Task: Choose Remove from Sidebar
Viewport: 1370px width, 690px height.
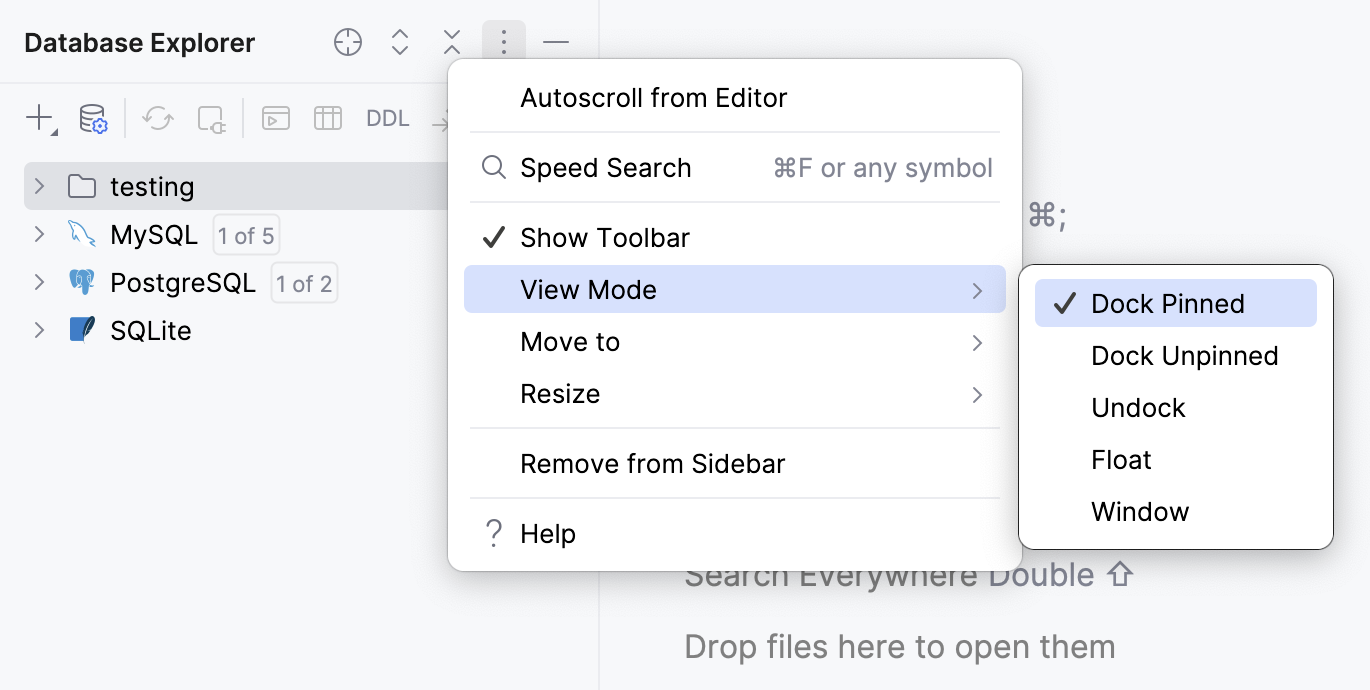Action: 652,463
